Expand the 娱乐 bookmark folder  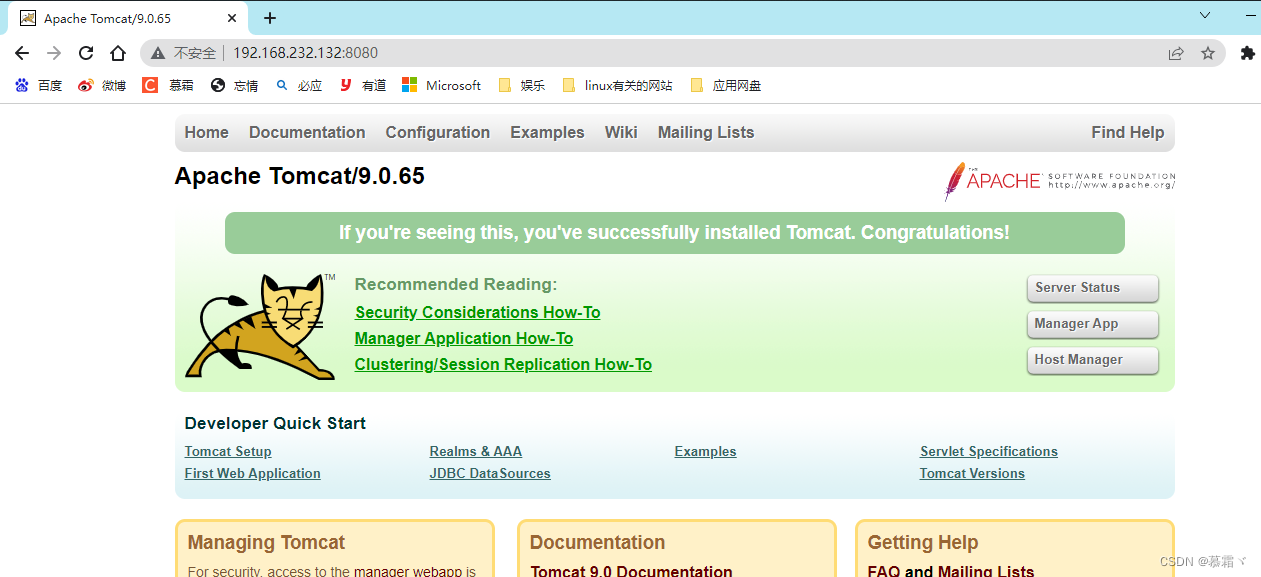point(521,86)
